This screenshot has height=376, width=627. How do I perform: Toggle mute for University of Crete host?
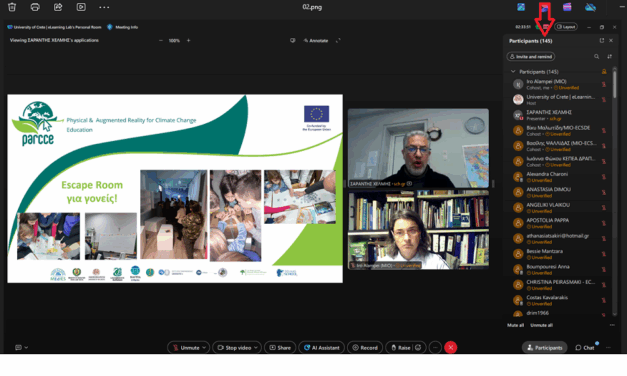point(604,100)
